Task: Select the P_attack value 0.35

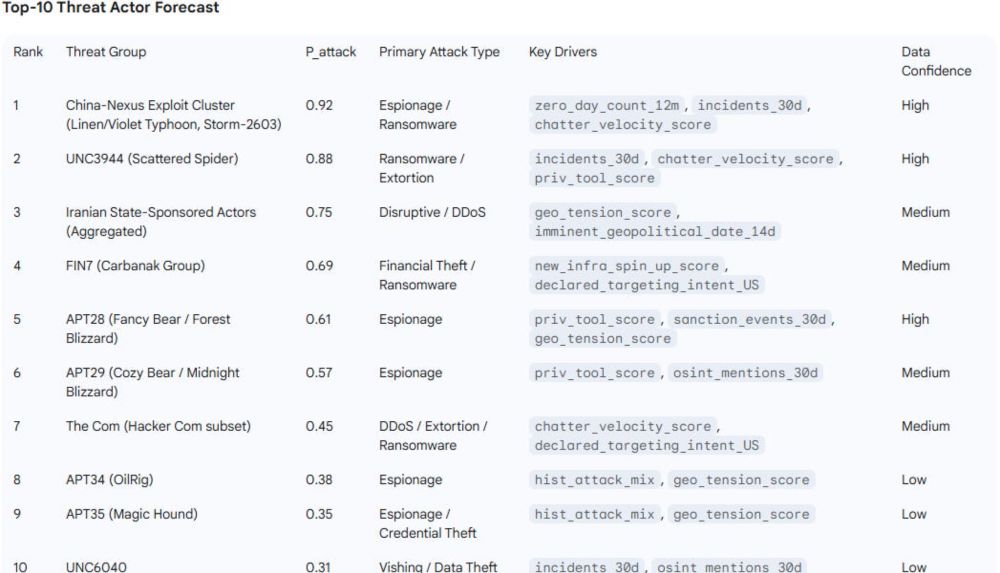Action: (319, 515)
